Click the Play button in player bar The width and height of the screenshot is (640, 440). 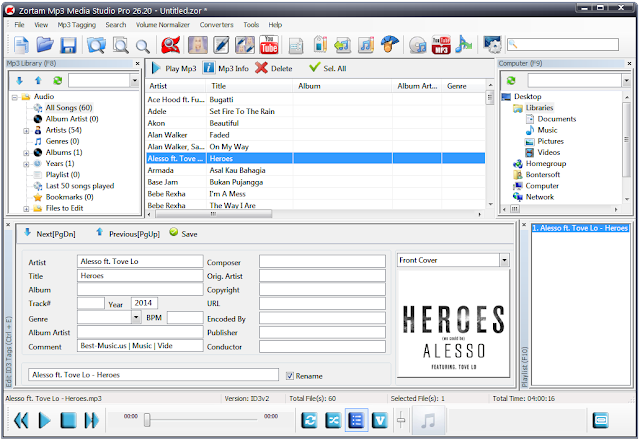pyautogui.click(x=44, y=420)
